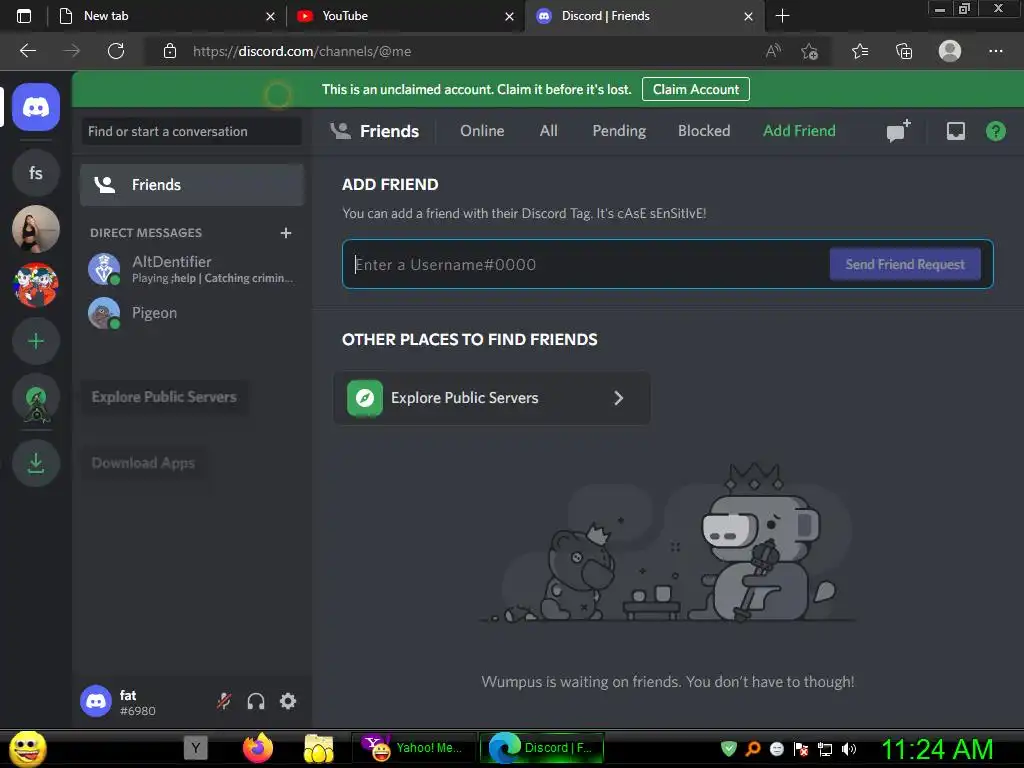Click chevron on Explore Public Servers card
The image size is (1024, 768).
click(618, 398)
